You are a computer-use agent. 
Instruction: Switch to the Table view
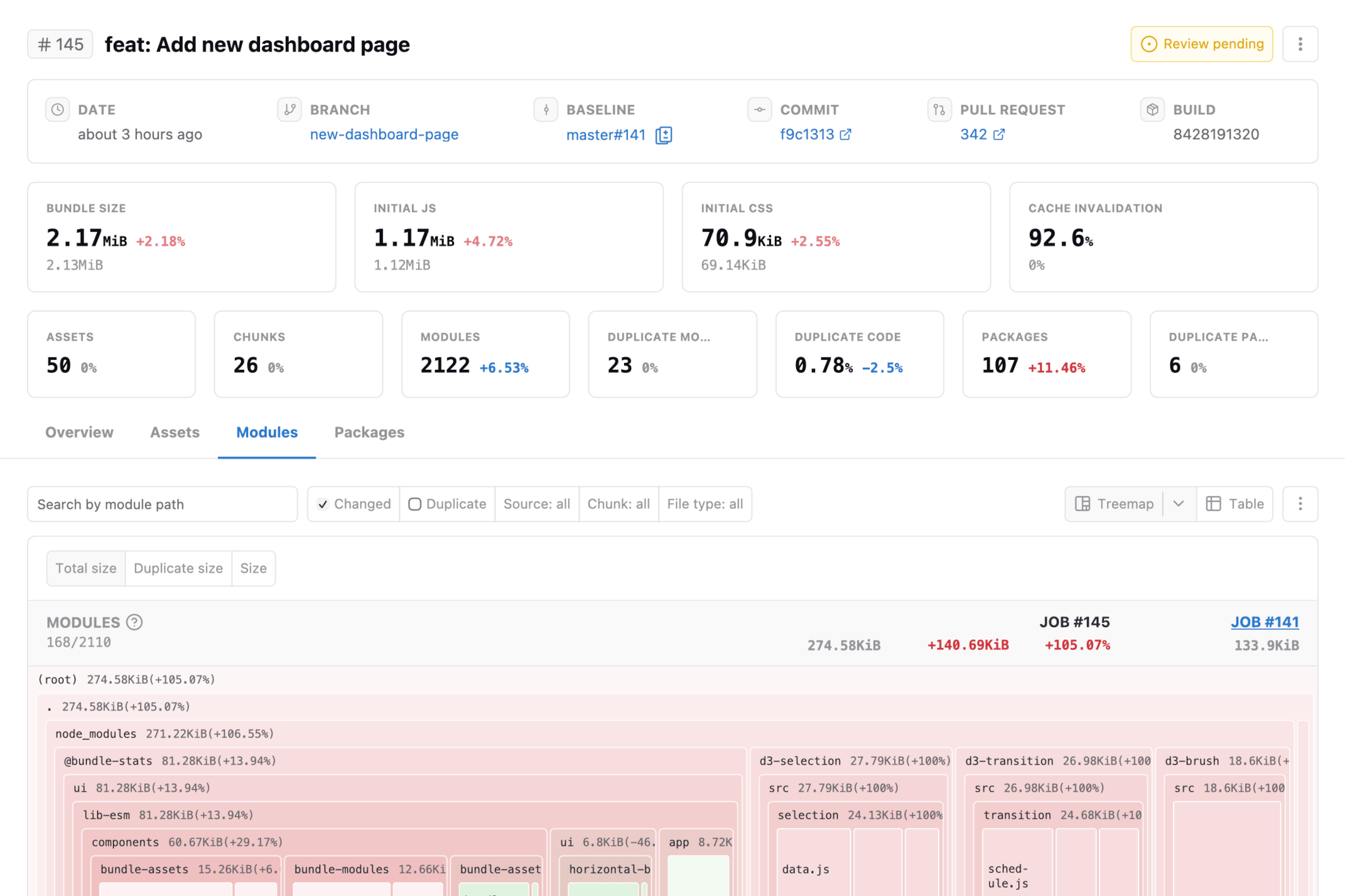pyautogui.click(x=1234, y=504)
